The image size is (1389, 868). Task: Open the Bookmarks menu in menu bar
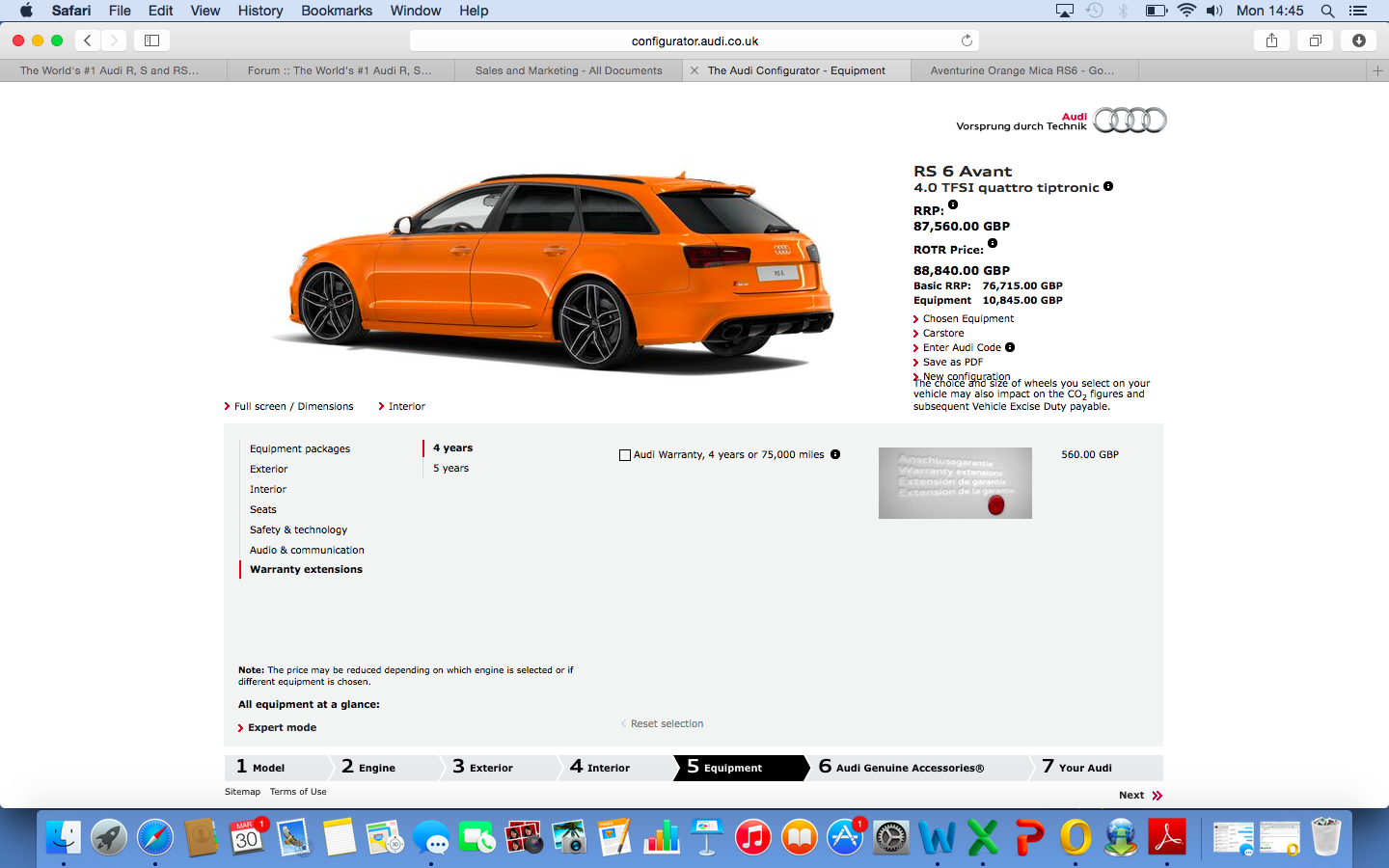tap(337, 11)
